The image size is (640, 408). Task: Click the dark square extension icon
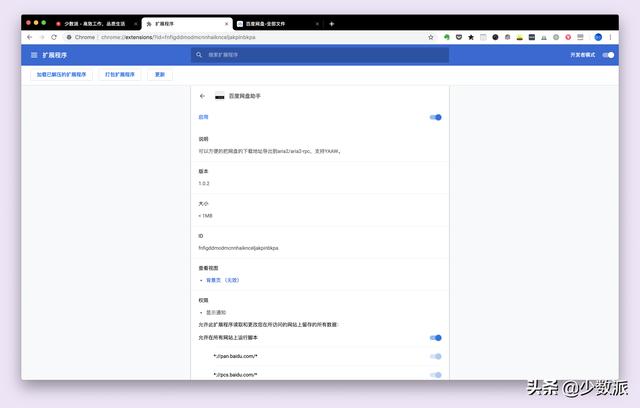point(532,37)
